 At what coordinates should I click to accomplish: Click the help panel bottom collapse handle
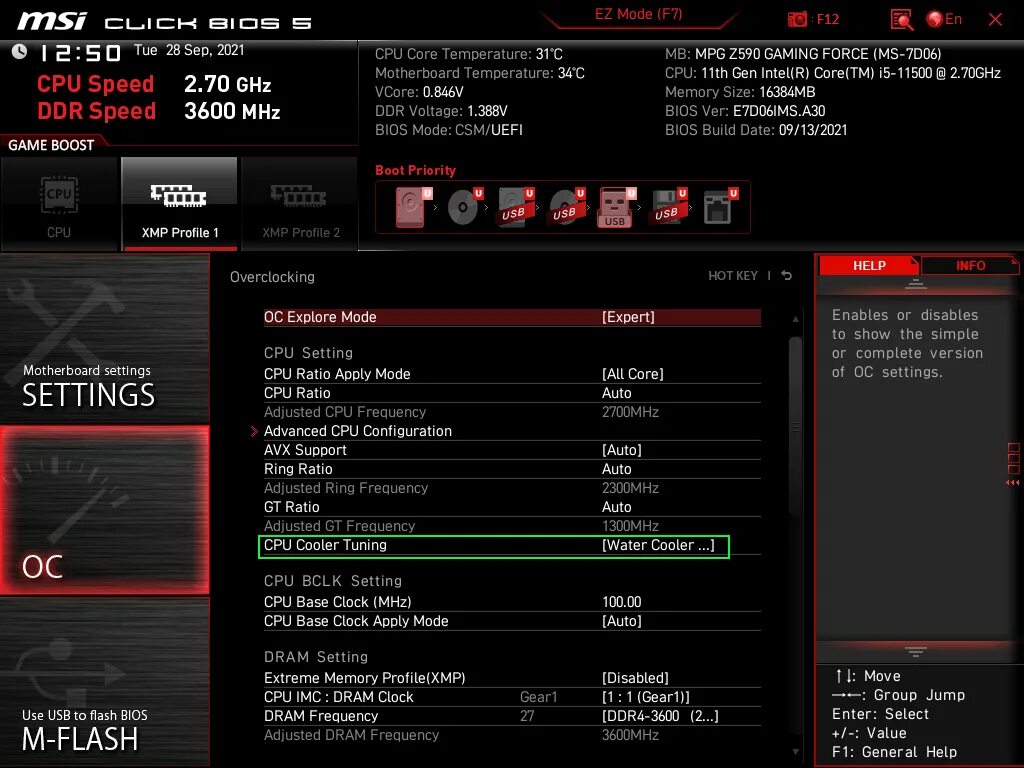click(916, 652)
